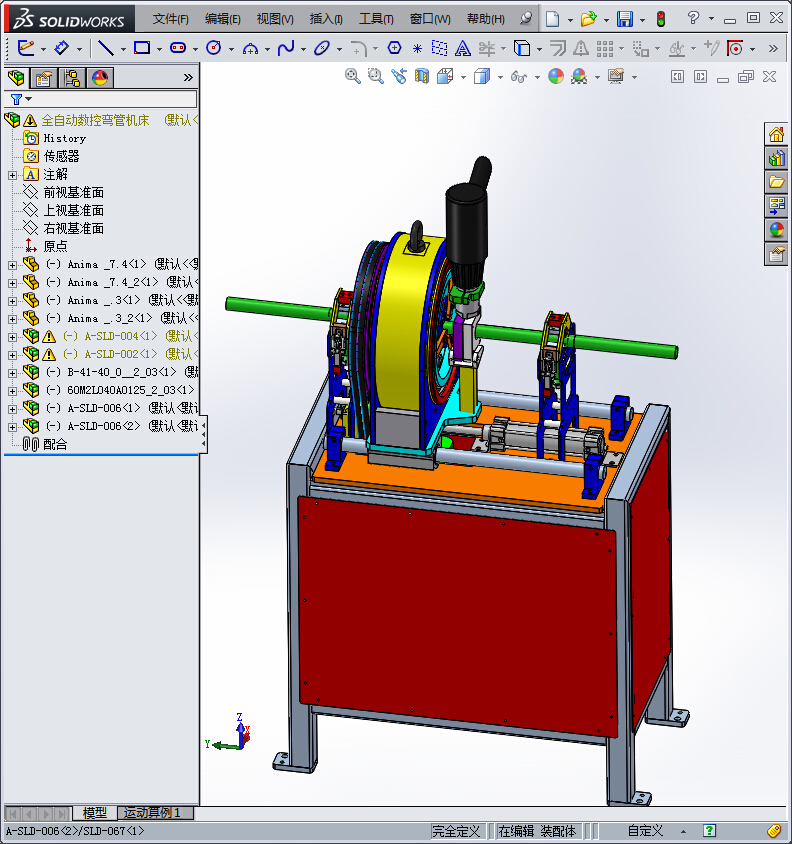Open the View Orientation dropdown arrow

(x=464, y=78)
